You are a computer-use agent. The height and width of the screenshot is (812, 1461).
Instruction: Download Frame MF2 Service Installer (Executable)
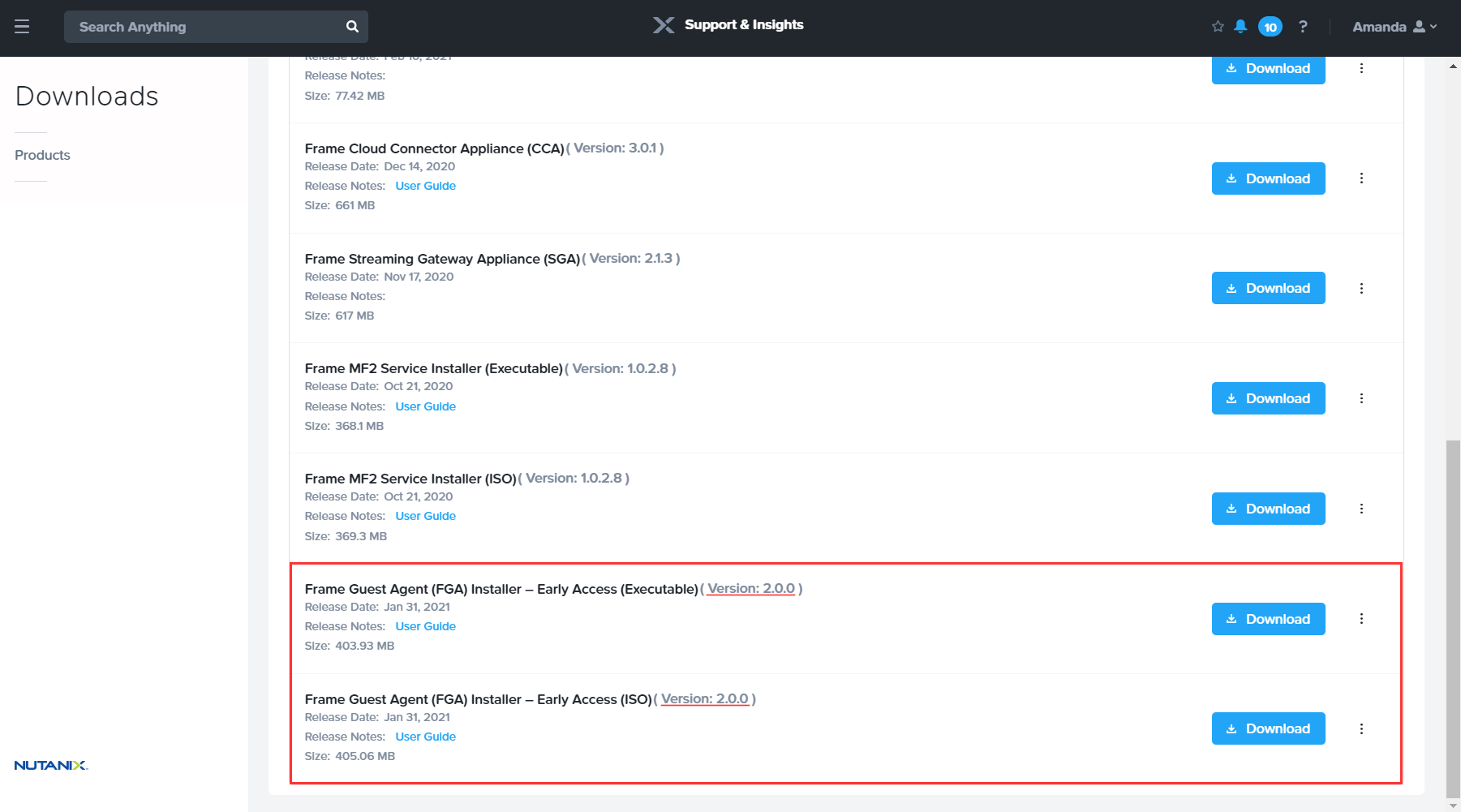(x=1268, y=398)
